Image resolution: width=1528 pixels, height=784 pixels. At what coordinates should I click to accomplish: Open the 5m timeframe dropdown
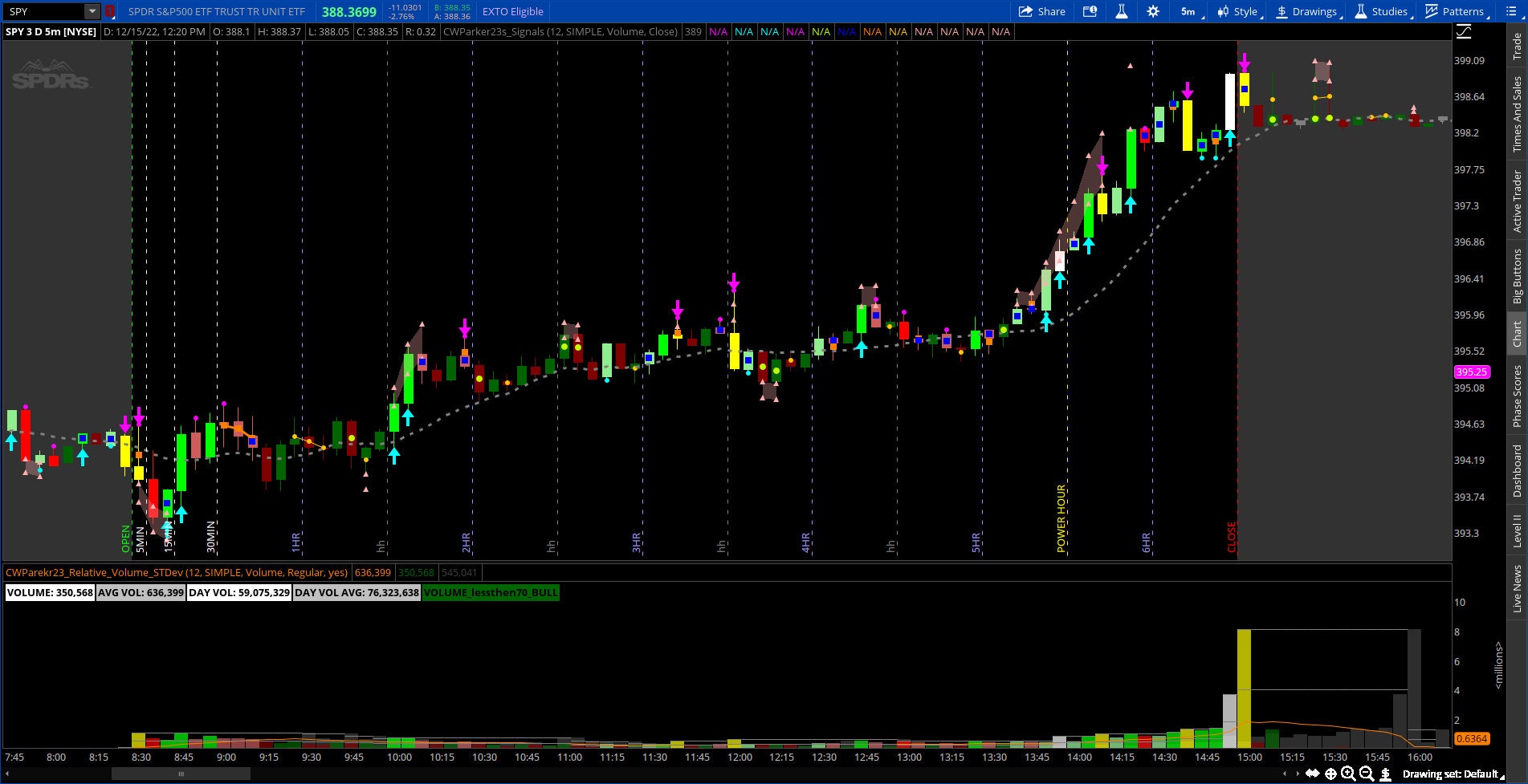point(1188,11)
